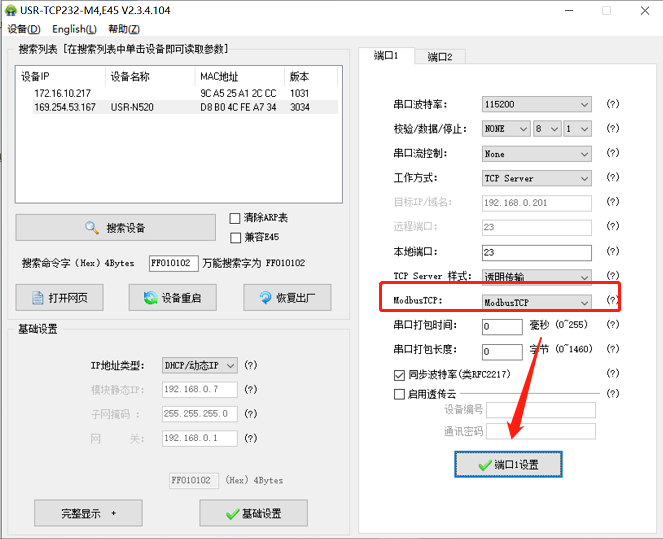Open the IP地址类型 DHCP/动态IP dropdown
This screenshot has height=539, width=663.
(x=200, y=366)
